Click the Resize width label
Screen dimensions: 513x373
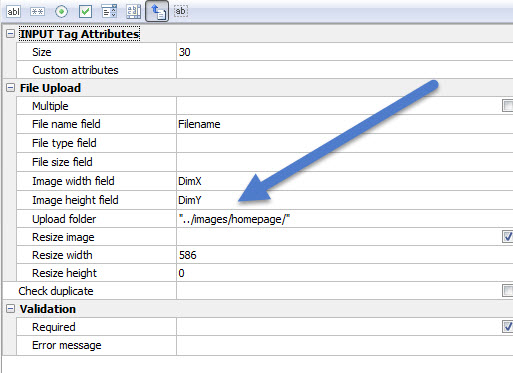coord(62,255)
